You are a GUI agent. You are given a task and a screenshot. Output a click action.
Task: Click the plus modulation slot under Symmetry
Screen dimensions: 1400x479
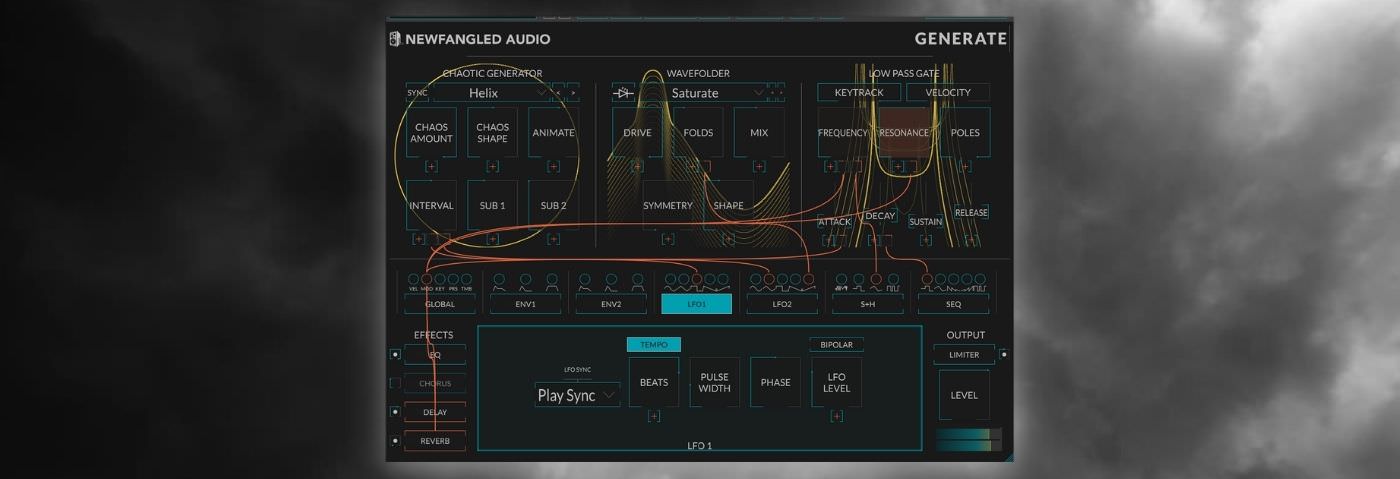pos(667,239)
